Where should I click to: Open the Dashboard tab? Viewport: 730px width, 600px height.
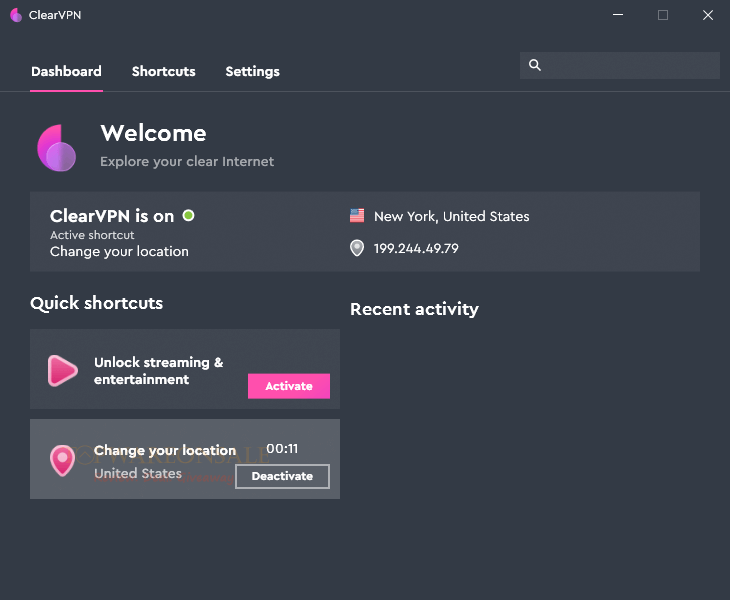[66, 71]
